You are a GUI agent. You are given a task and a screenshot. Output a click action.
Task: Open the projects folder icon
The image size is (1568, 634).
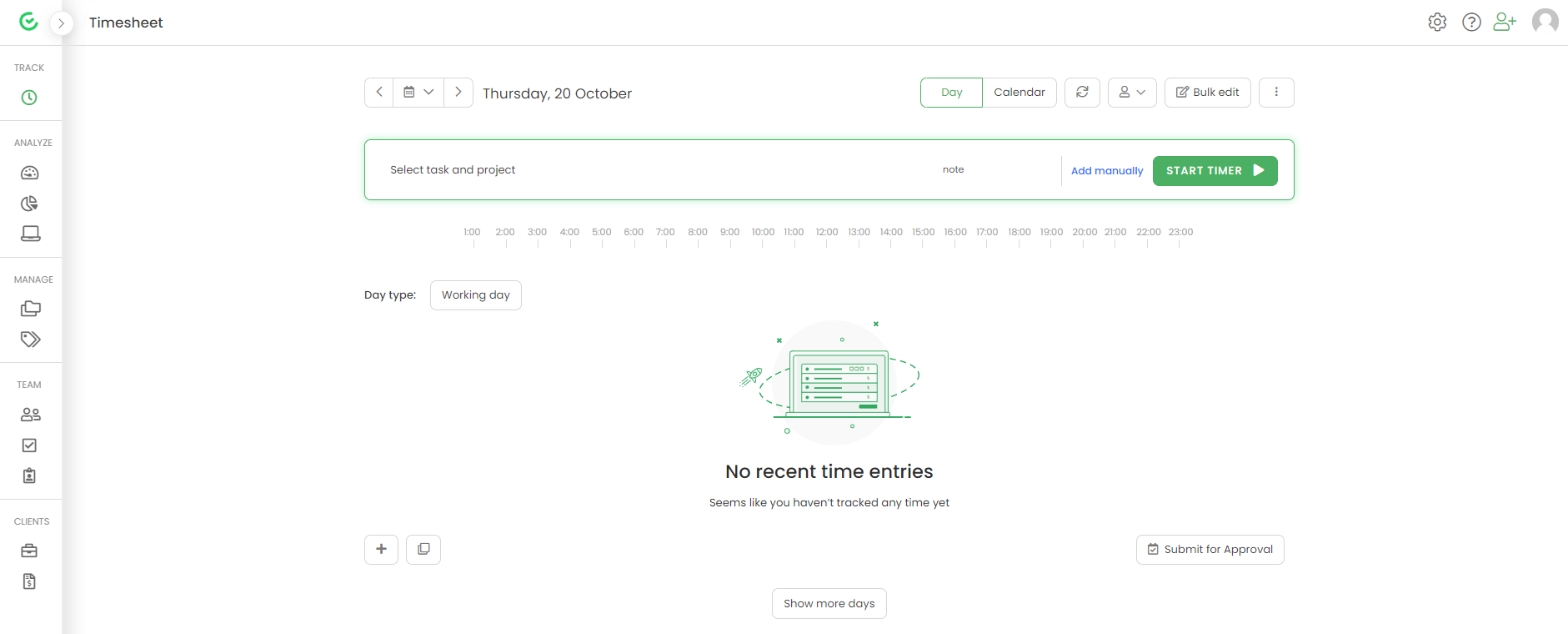tap(30, 309)
